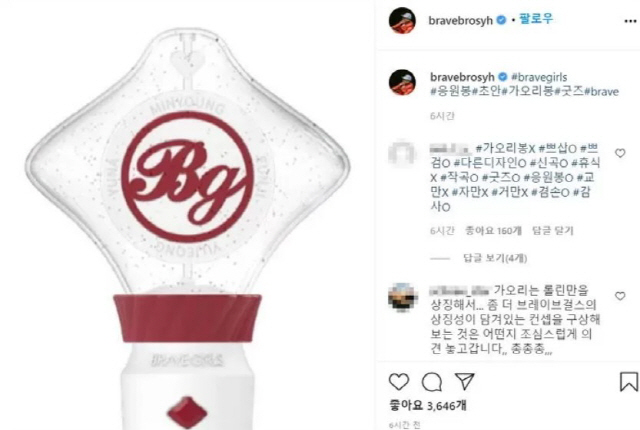Viewport: 640px width, 430px height.
Task: Like the second comment about 가오리
Action: [620, 296]
